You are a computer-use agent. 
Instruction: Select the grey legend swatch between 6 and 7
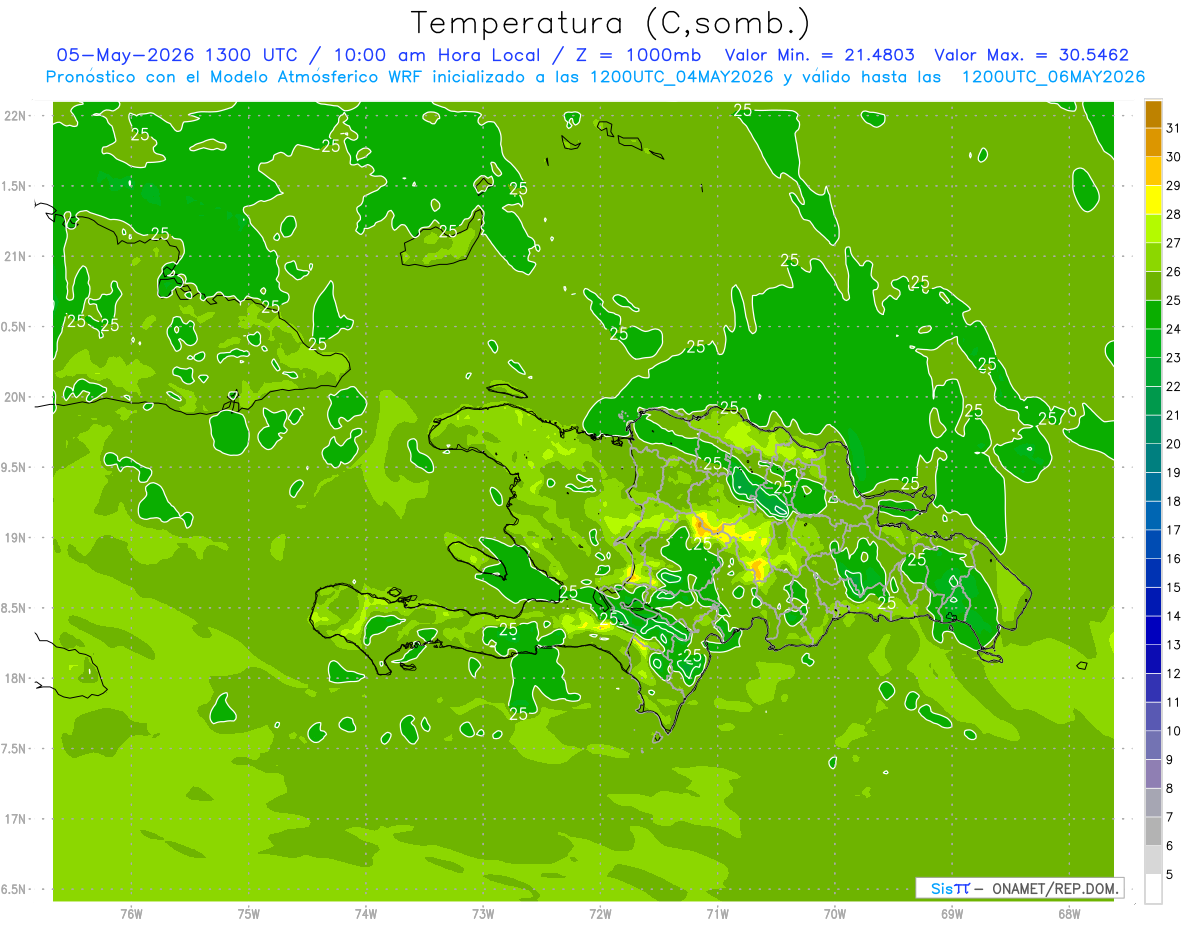(1153, 831)
